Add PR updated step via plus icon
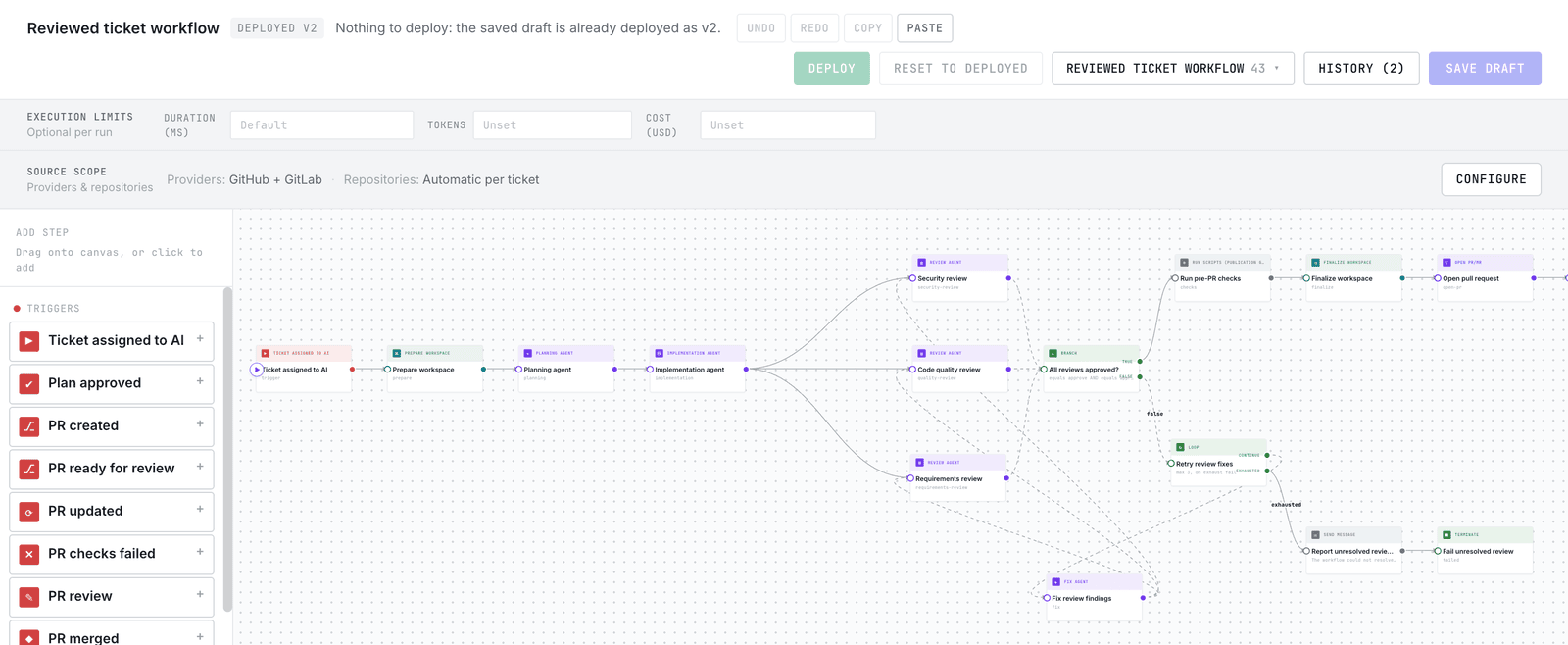The height and width of the screenshot is (645, 1568). click(200, 510)
